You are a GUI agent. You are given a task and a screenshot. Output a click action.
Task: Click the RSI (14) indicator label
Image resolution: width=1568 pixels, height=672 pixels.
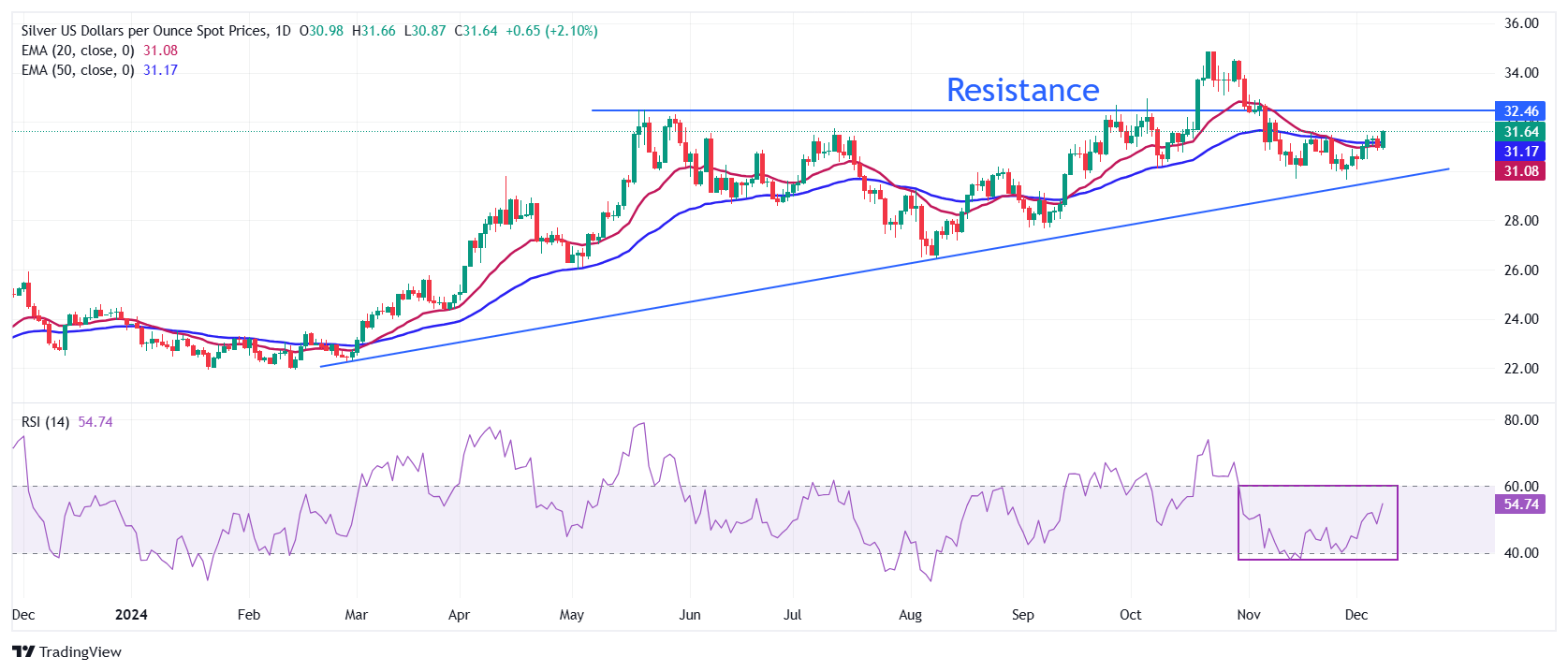(x=46, y=422)
